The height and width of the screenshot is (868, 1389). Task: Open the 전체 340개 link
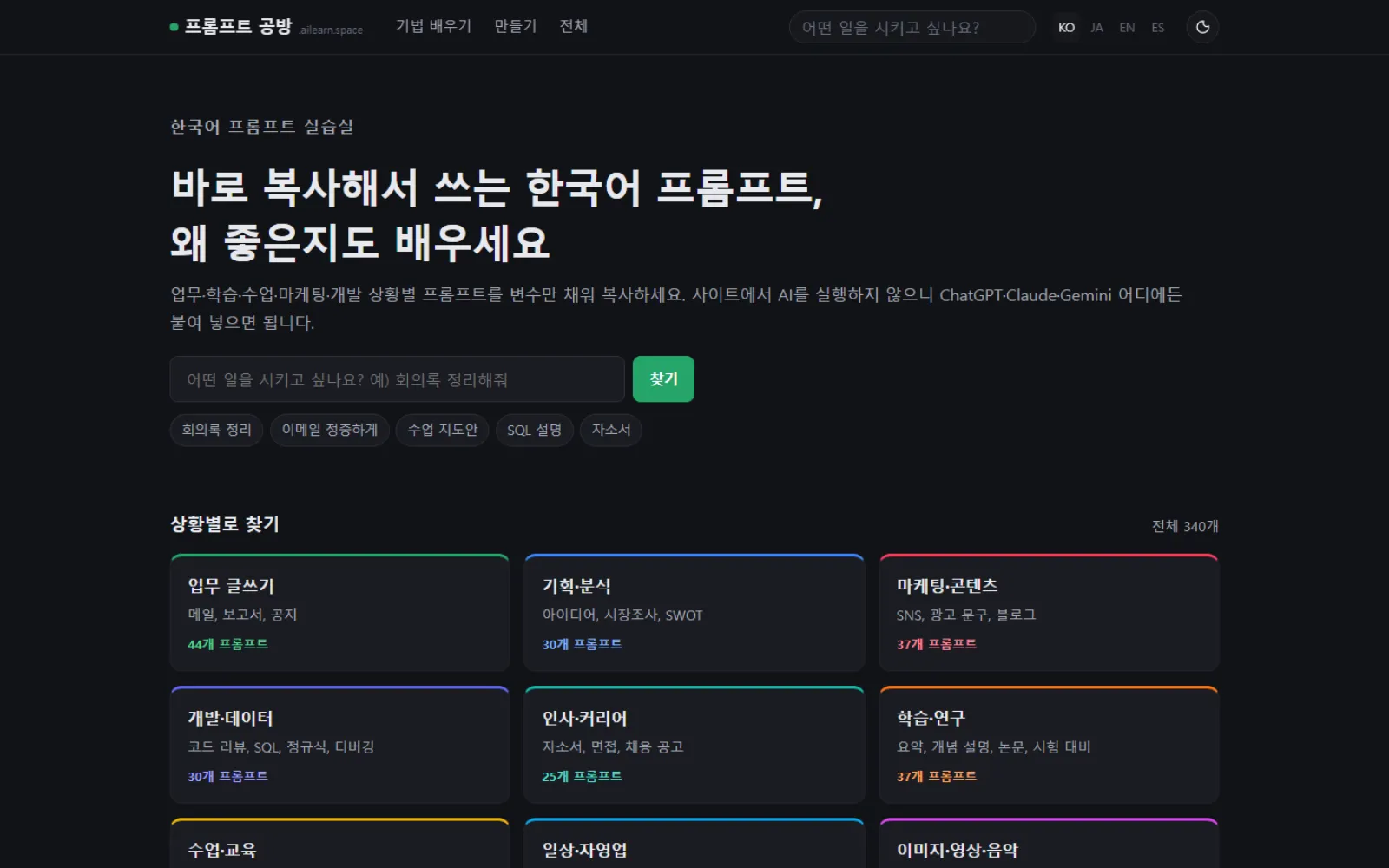click(1185, 526)
